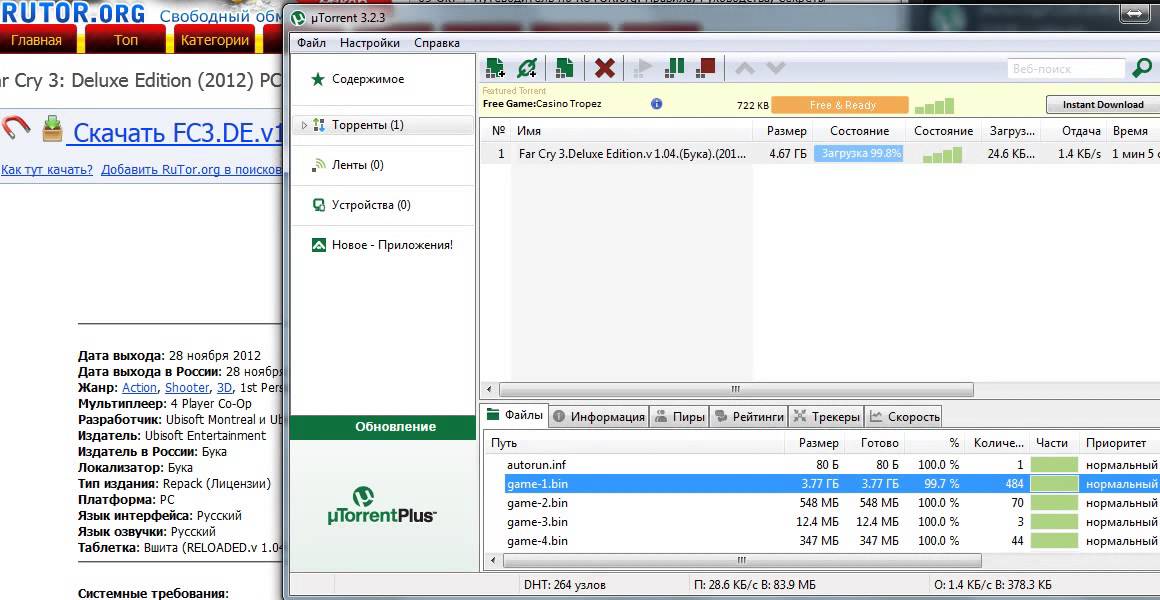Click Скачать FC3.DE link in browser
1160x600 pixels.
point(175,132)
